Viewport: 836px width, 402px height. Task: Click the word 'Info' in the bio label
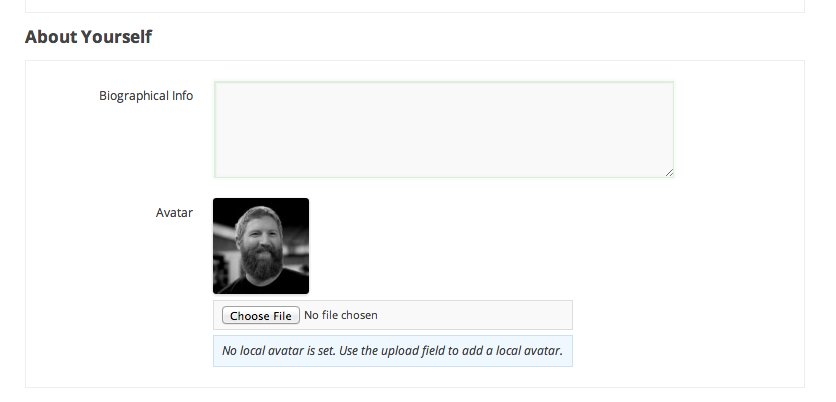[182, 96]
